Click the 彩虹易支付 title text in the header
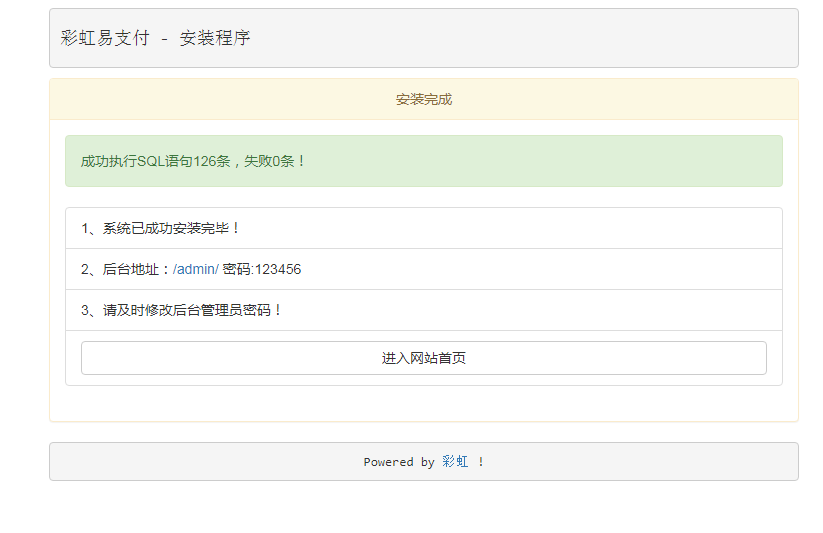The height and width of the screenshot is (533, 823). pyautogui.click(x=105, y=38)
